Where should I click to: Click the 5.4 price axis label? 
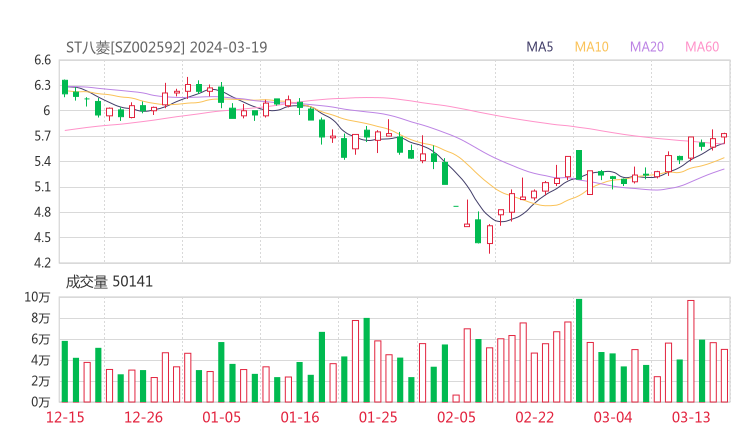pos(42,162)
